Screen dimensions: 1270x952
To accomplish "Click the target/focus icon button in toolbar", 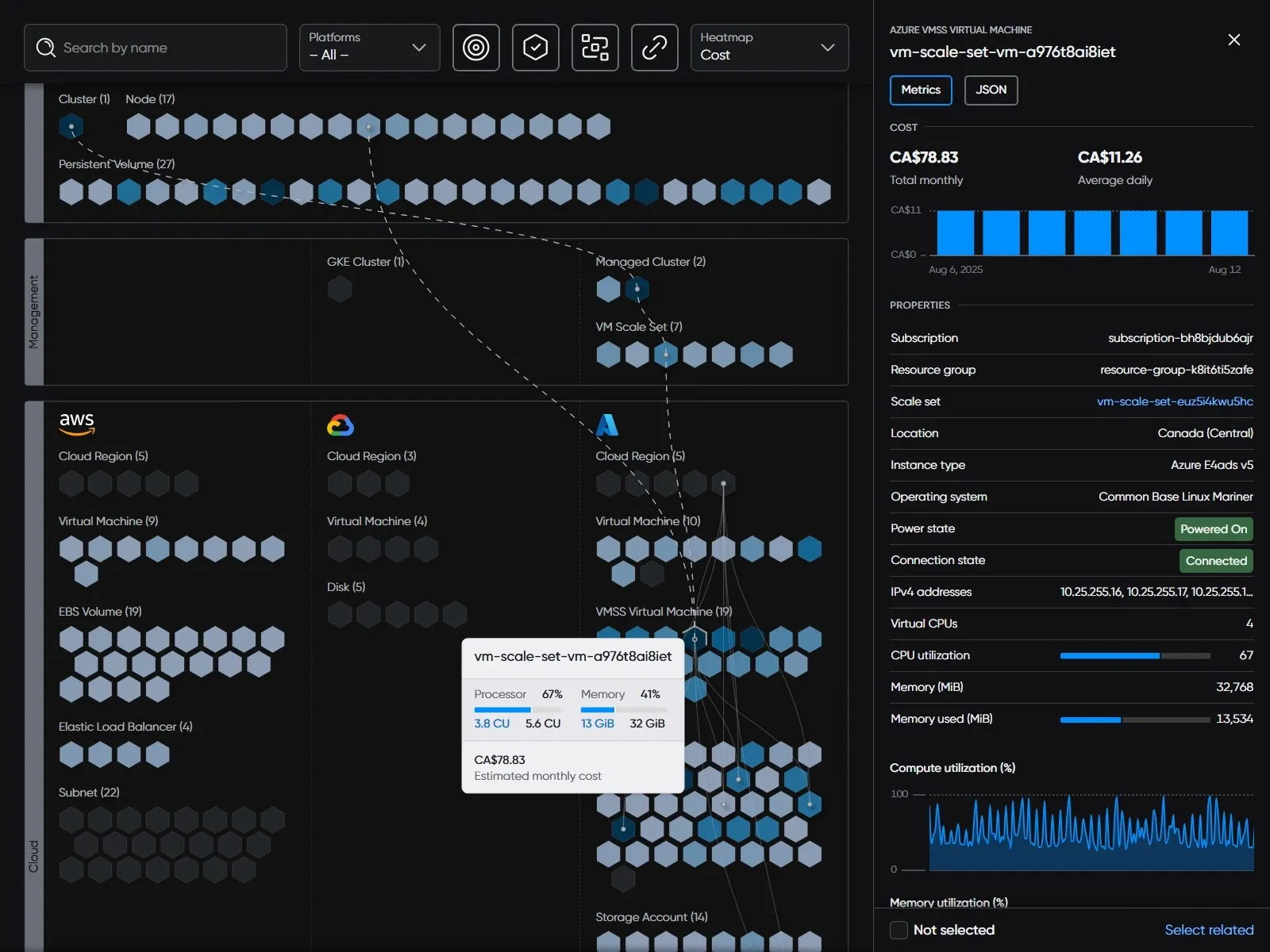I will click(476, 48).
